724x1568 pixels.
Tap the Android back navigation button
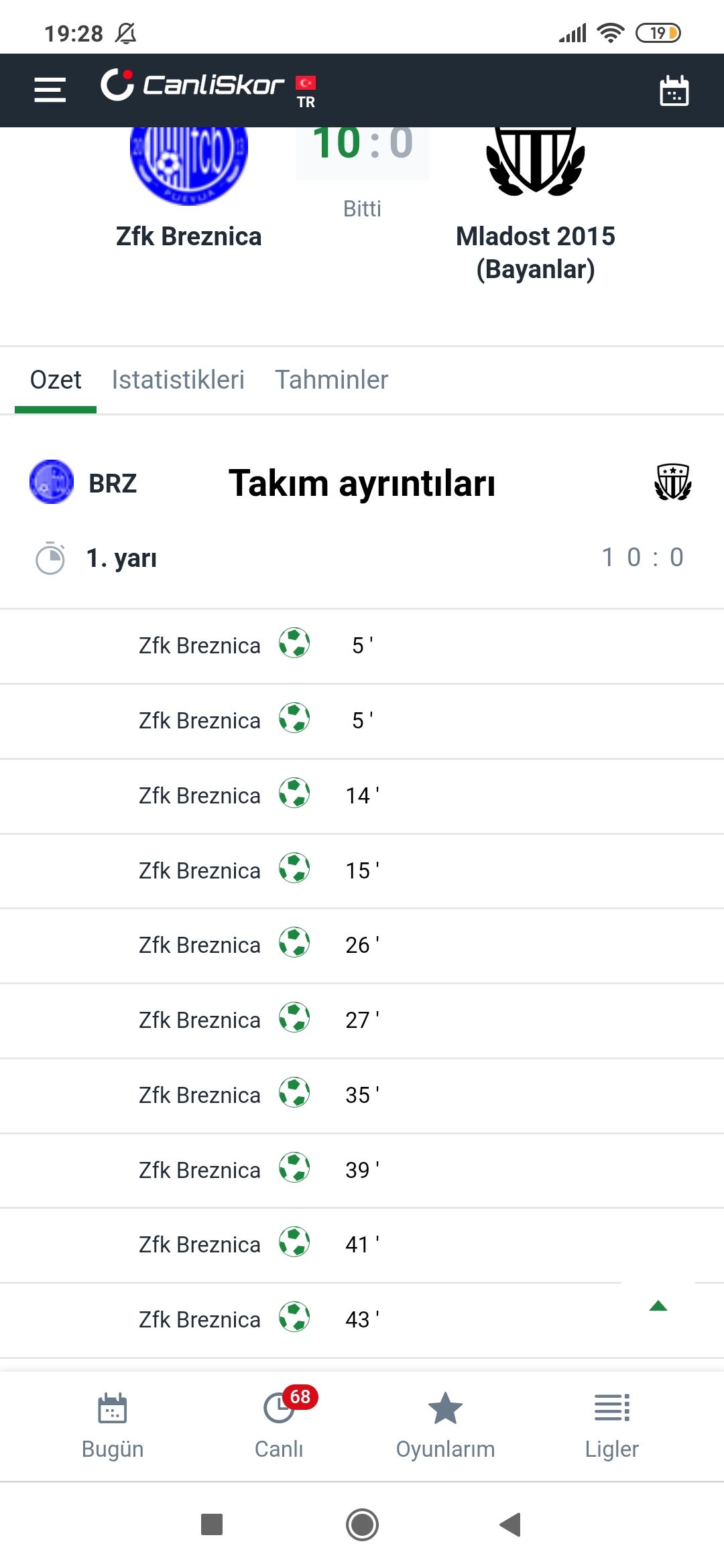(511, 1524)
